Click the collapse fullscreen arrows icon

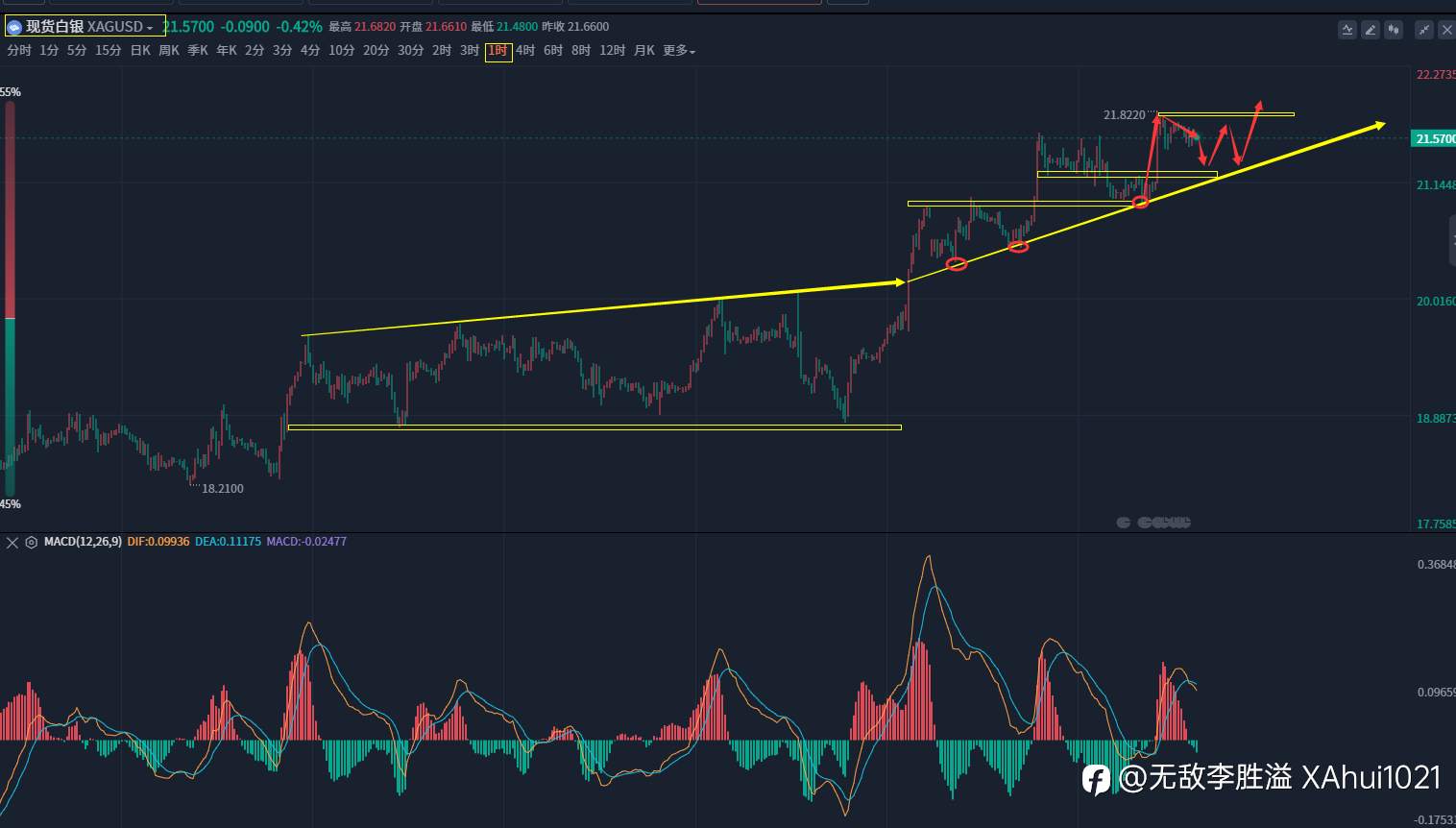click(1424, 30)
